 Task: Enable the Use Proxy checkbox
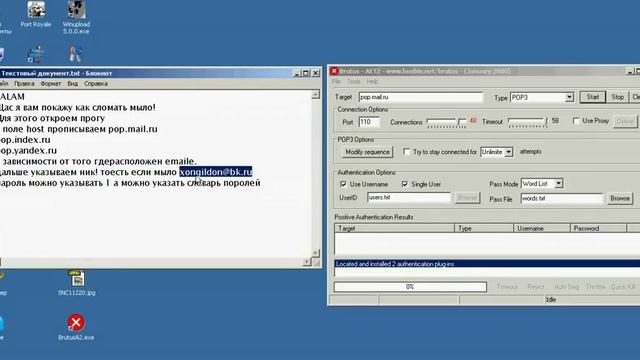click(x=576, y=121)
